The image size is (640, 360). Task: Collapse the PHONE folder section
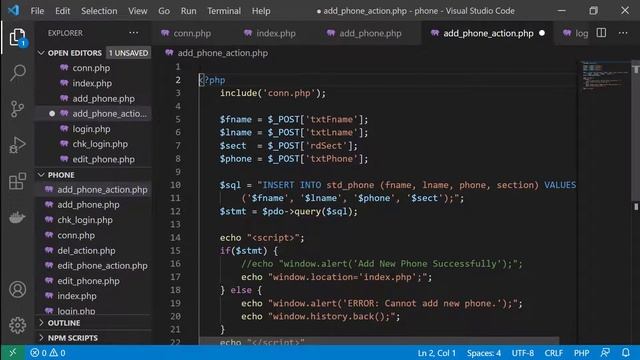click(41, 175)
